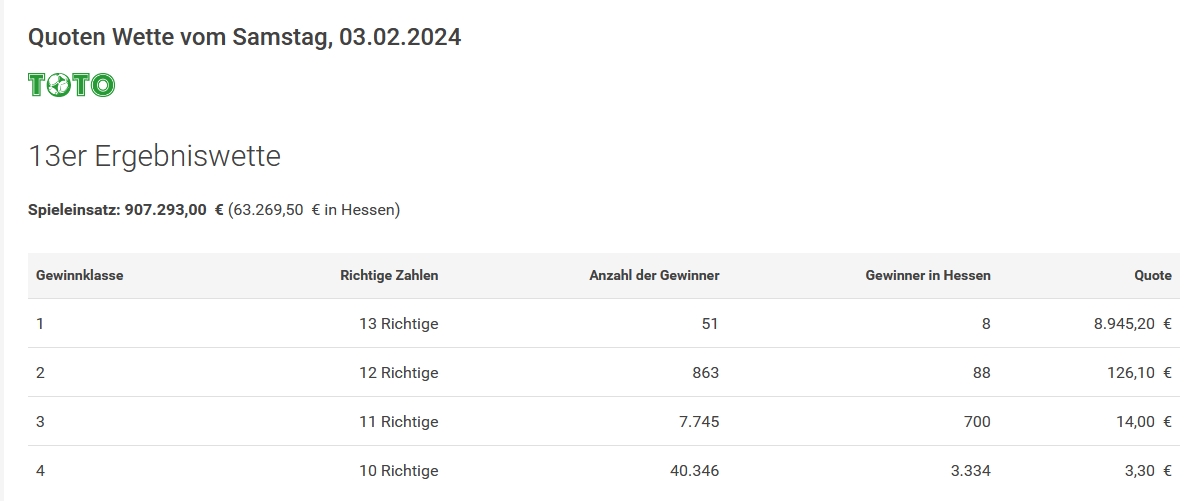Click the 13er Ergebniswette heading

pos(155,156)
